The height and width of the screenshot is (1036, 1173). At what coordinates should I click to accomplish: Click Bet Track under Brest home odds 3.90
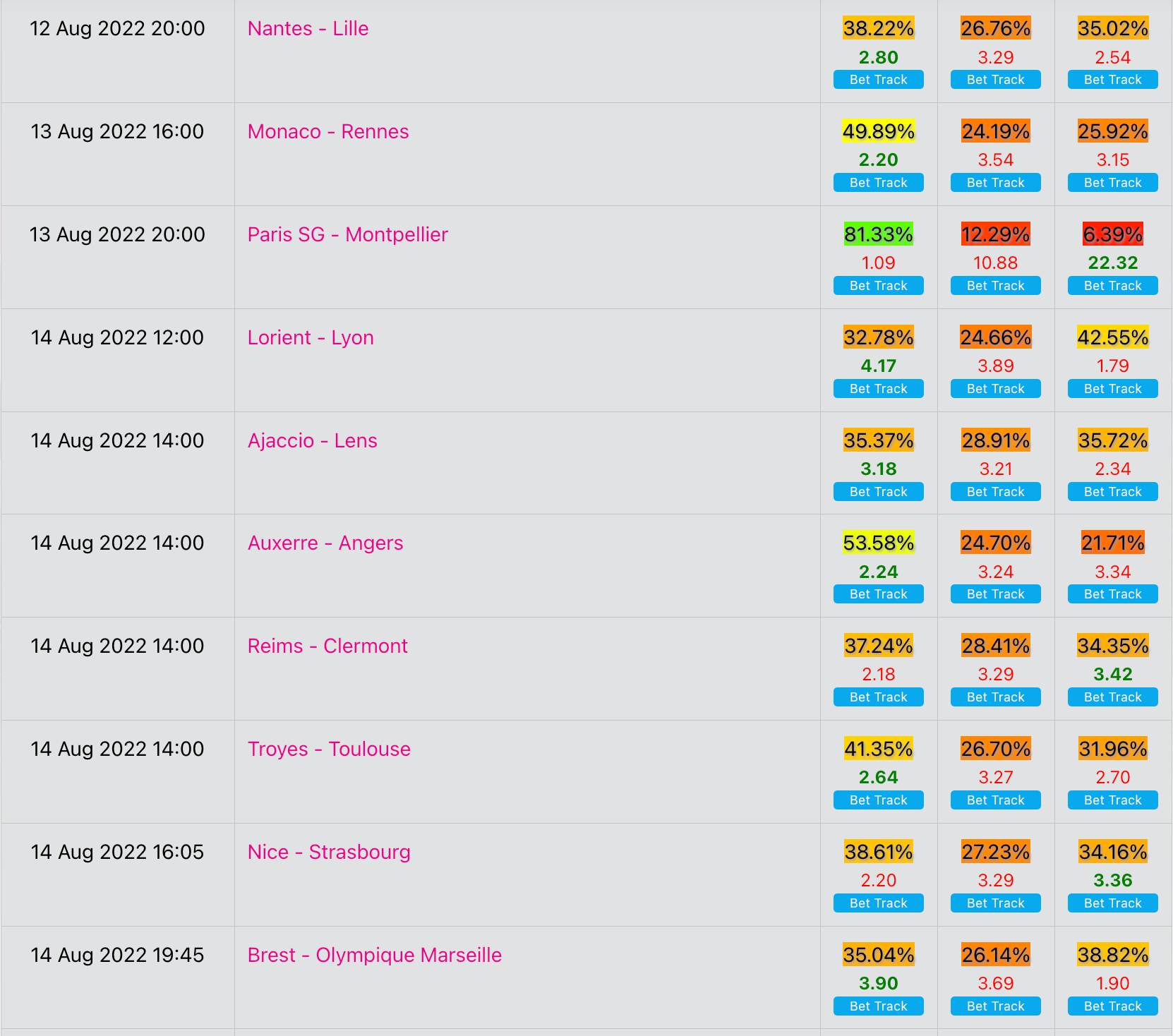(x=879, y=1006)
